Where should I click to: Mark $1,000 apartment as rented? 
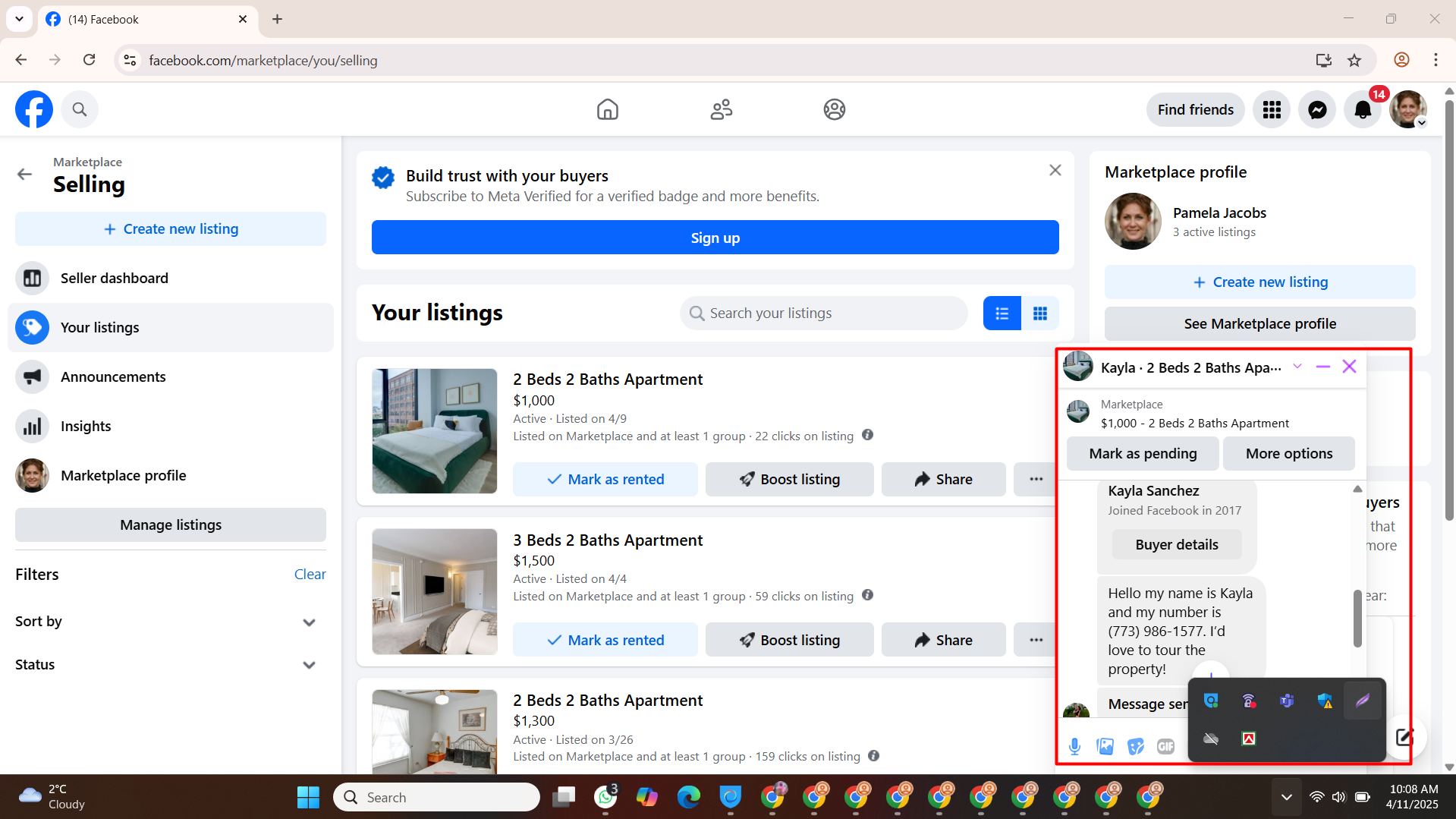tap(605, 479)
